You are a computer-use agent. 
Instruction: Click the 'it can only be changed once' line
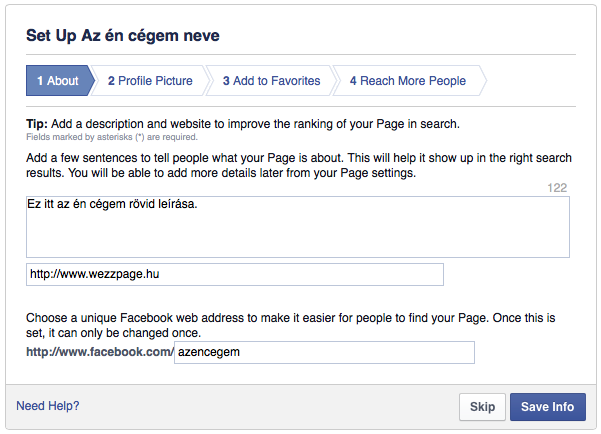click(x=124, y=333)
